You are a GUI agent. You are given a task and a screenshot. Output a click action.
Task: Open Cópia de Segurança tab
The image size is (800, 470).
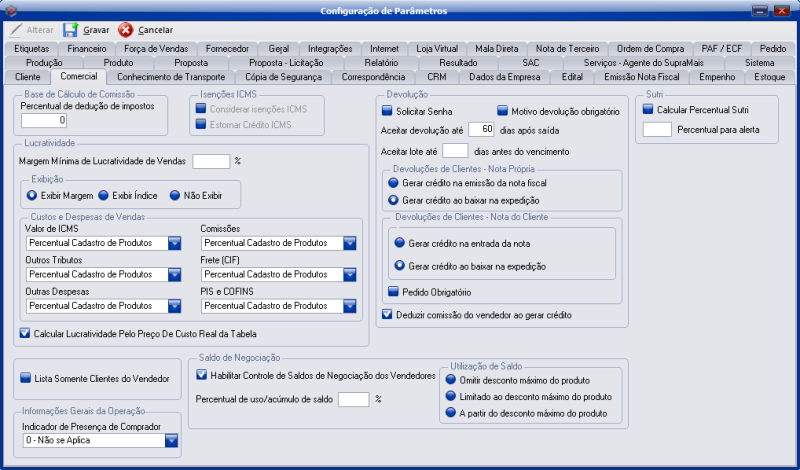click(283, 77)
